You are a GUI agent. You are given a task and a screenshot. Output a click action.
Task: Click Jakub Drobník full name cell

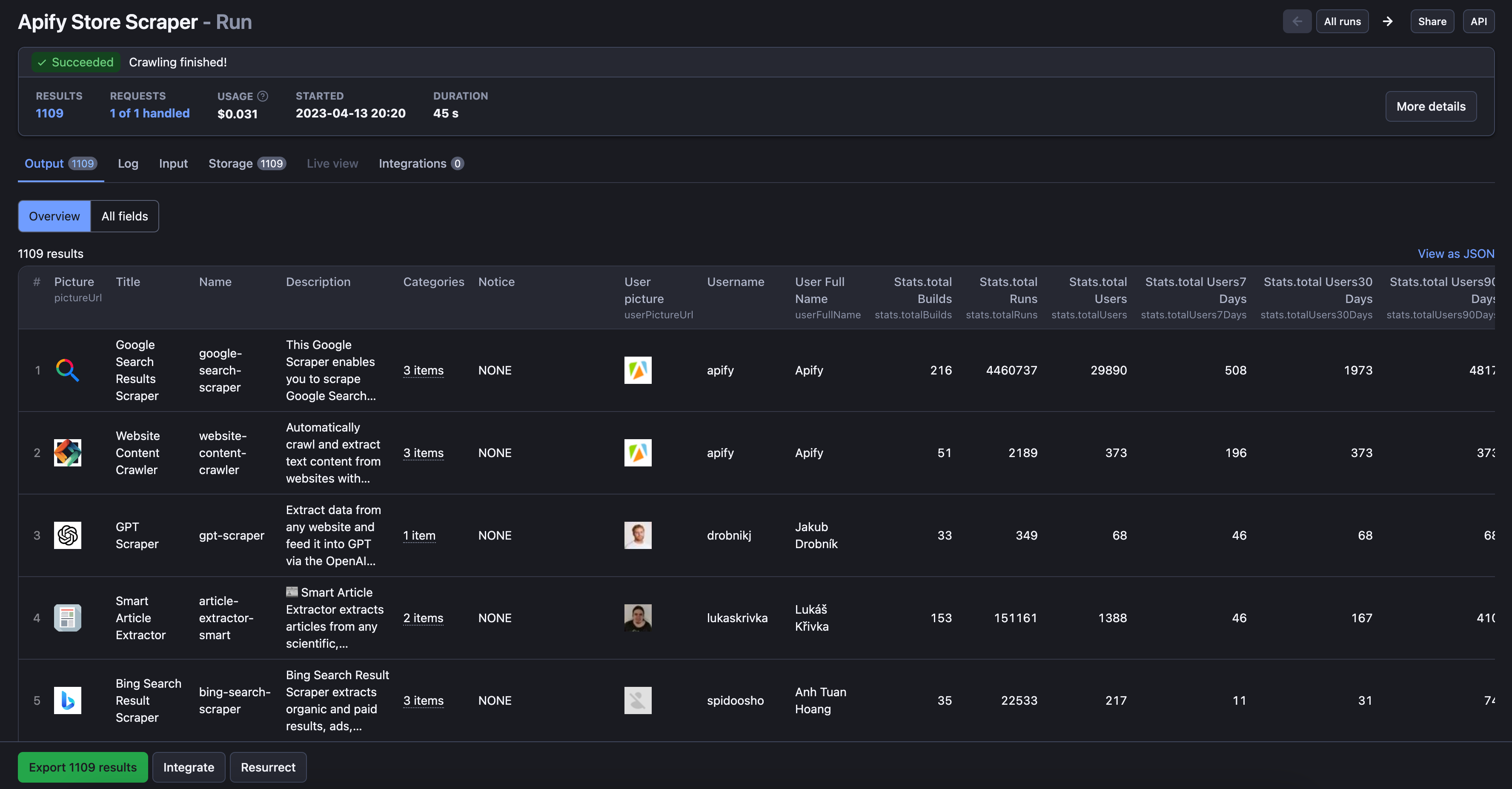[x=816, y=536]
